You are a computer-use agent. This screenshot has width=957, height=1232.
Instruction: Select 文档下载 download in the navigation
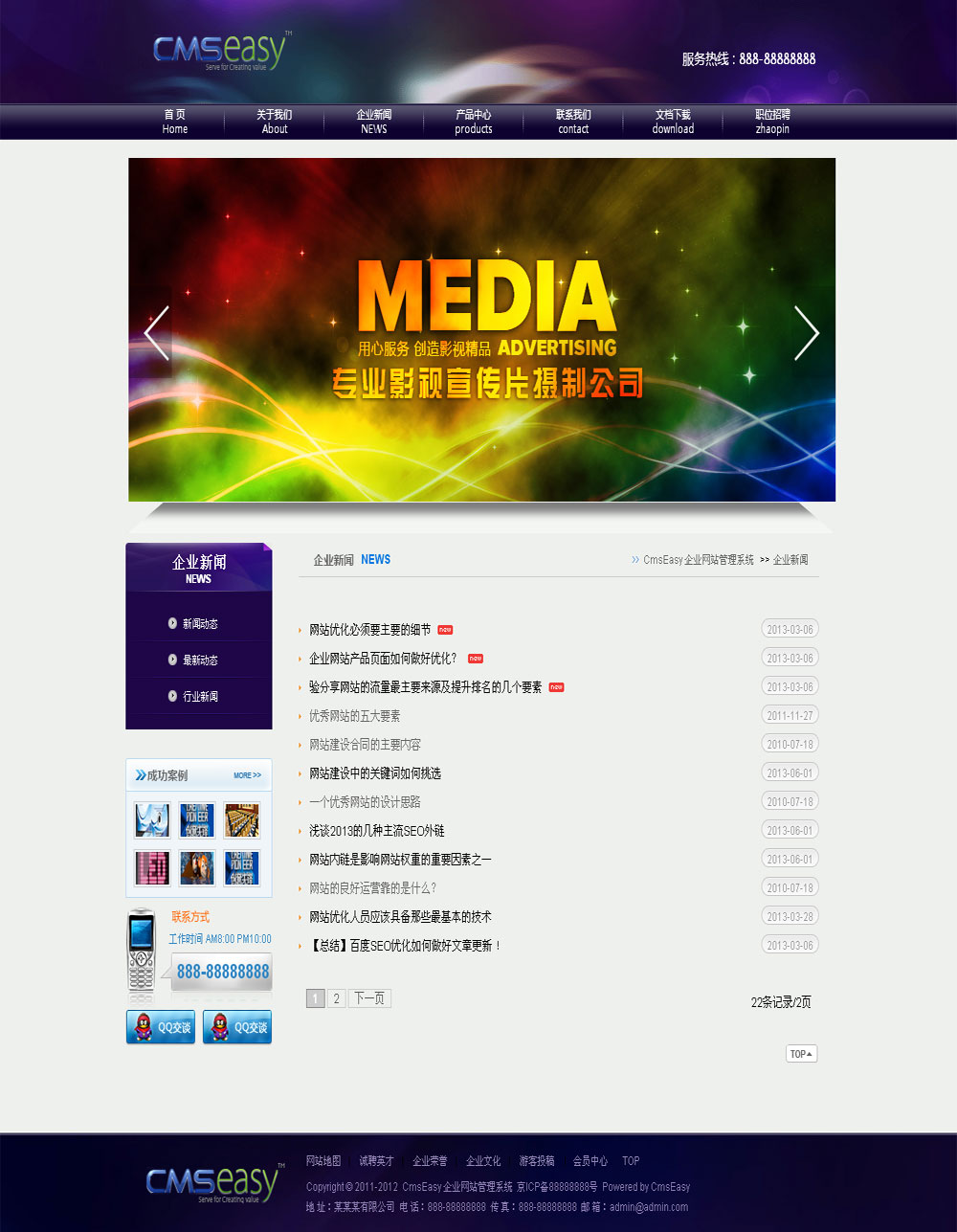[673, 122]
